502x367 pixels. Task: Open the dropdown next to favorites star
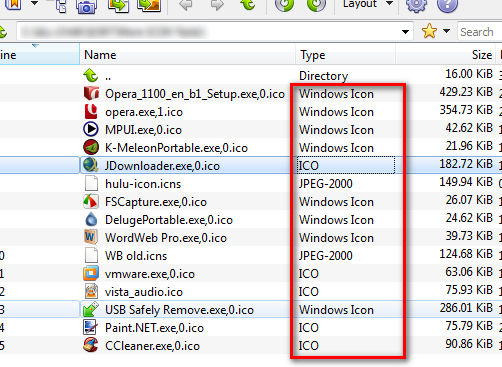tap(447, 31)
